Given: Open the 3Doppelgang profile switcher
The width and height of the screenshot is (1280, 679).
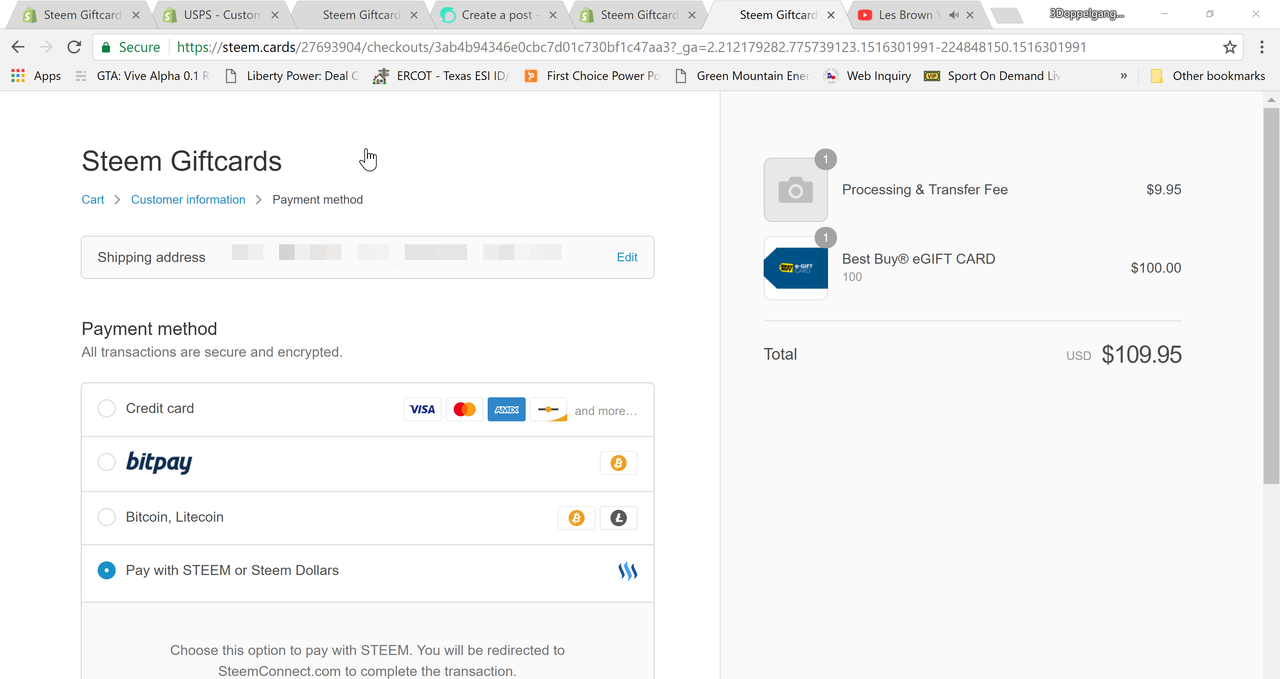Looking at the screenshot, I should 1087,14.
